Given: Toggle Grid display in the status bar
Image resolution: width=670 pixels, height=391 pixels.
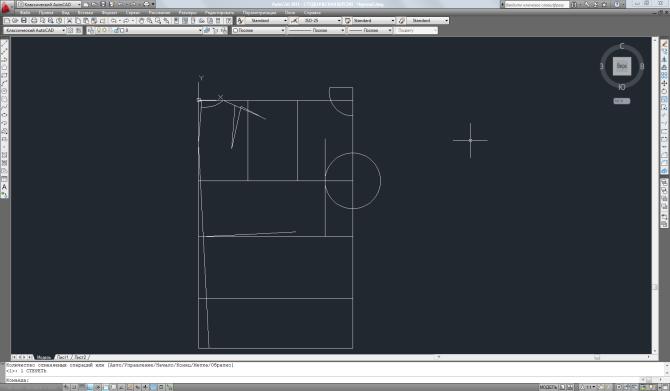Looking at the screenshot, I should click(82, 387).
